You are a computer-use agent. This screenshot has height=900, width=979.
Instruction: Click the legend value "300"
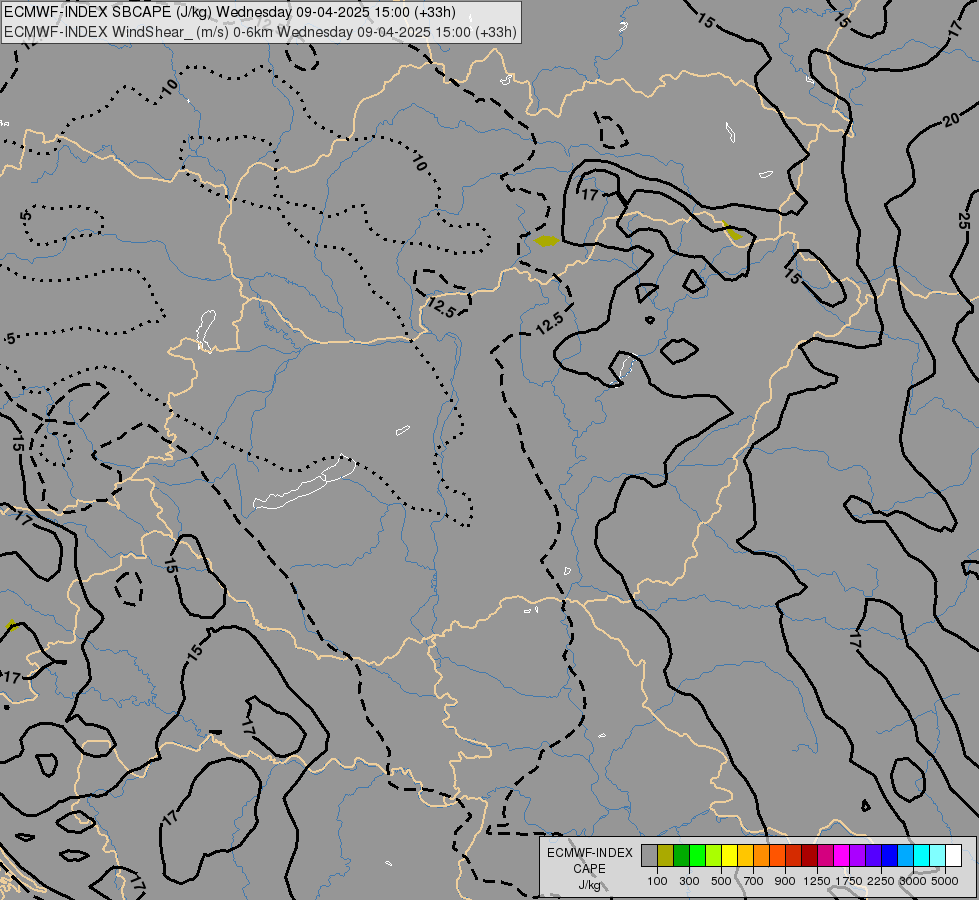coord(689,881)
